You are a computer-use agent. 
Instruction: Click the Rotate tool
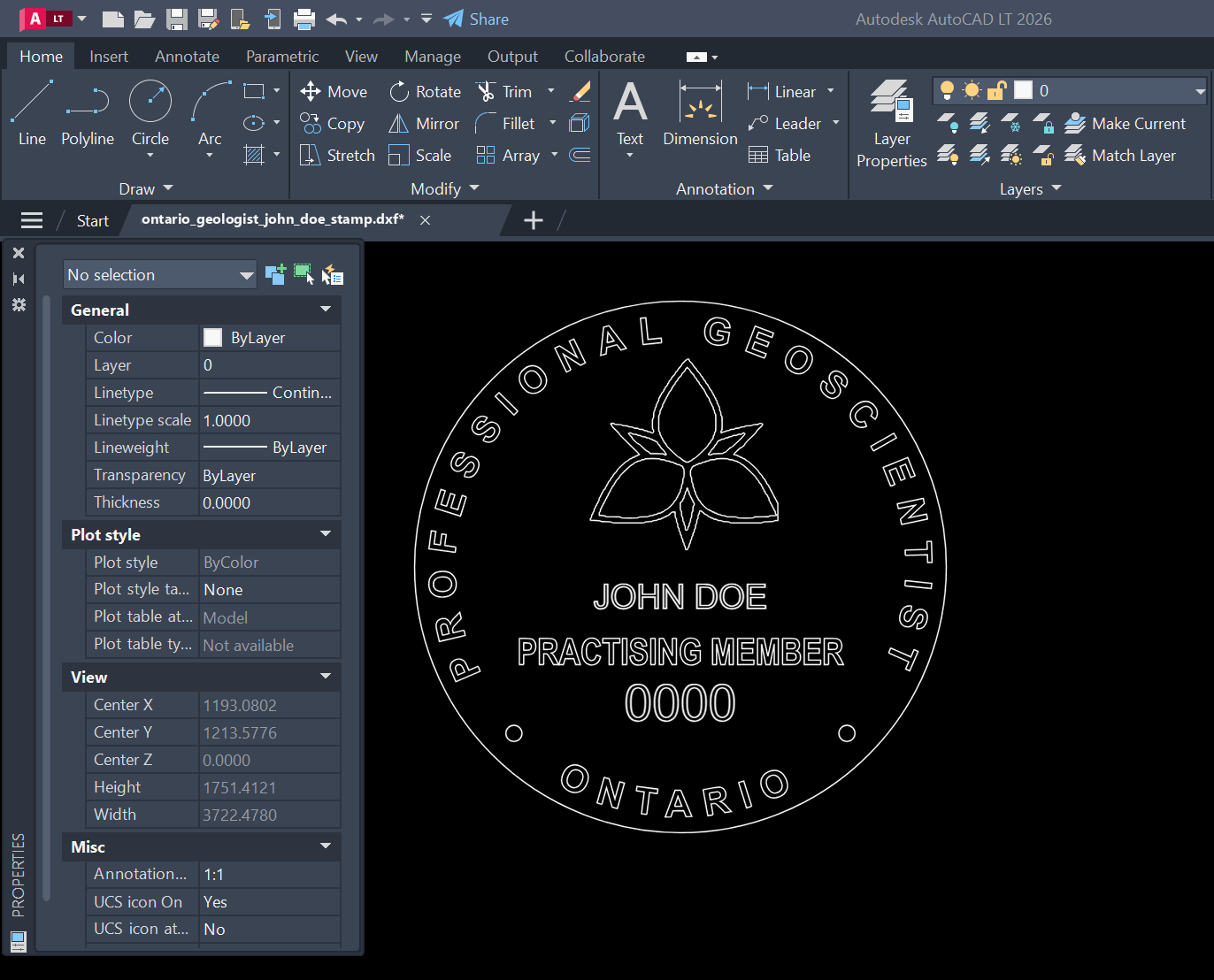coord(425,91)
